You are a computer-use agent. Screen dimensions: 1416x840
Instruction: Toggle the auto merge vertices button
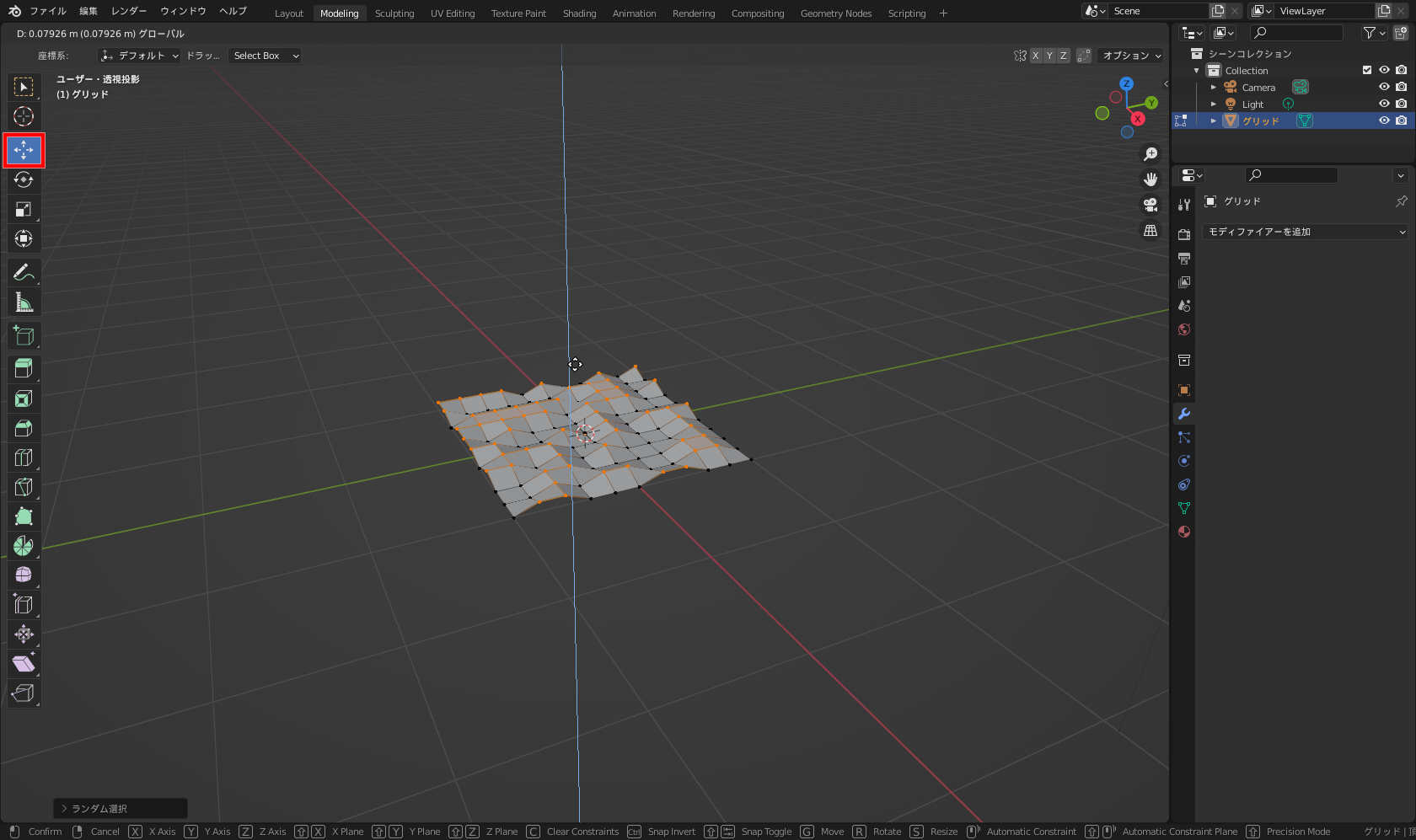[1084, 56]
